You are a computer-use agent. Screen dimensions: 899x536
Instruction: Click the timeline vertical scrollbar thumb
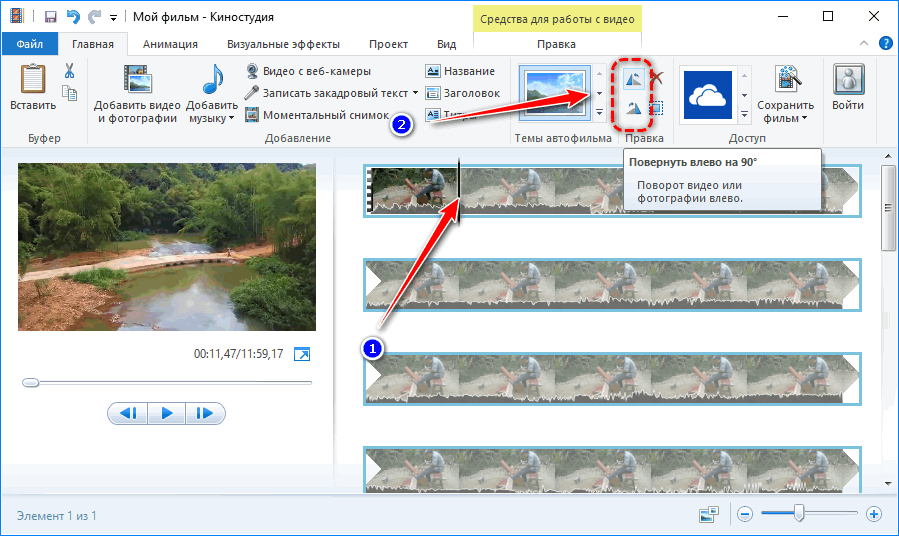(x=888, y=208)
